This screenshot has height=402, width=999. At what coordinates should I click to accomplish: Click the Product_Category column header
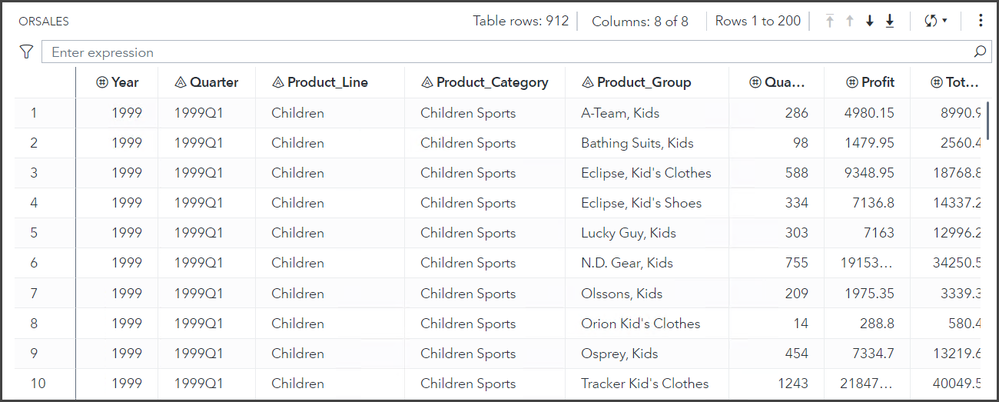(x=492, y=83)
